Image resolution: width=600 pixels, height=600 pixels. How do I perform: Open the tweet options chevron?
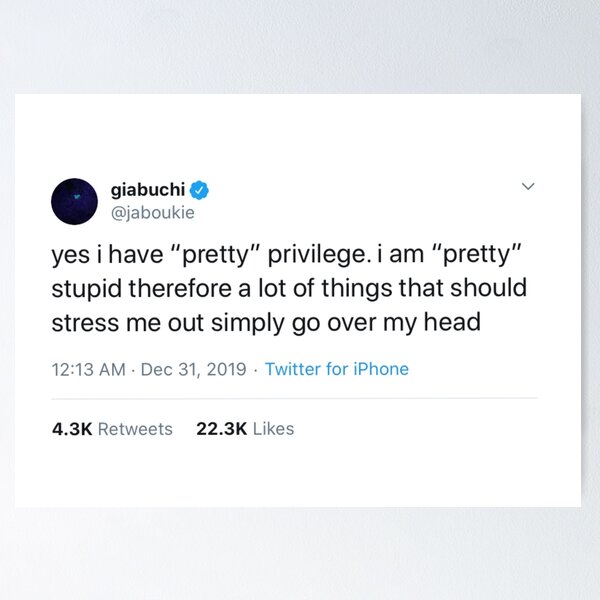(529, 187)
